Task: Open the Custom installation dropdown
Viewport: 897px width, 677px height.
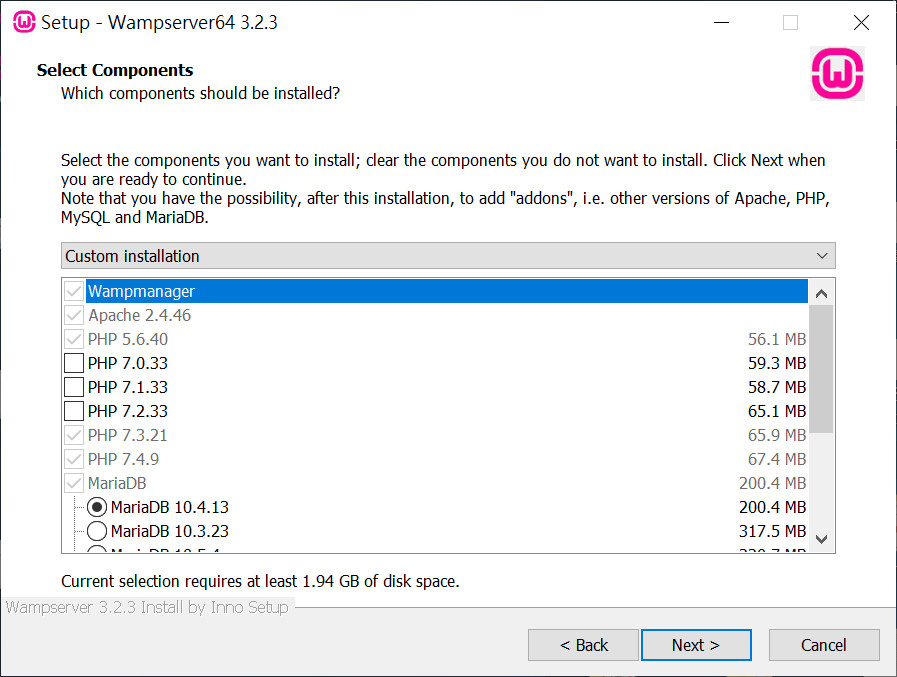Action: [x=448, y=256]
